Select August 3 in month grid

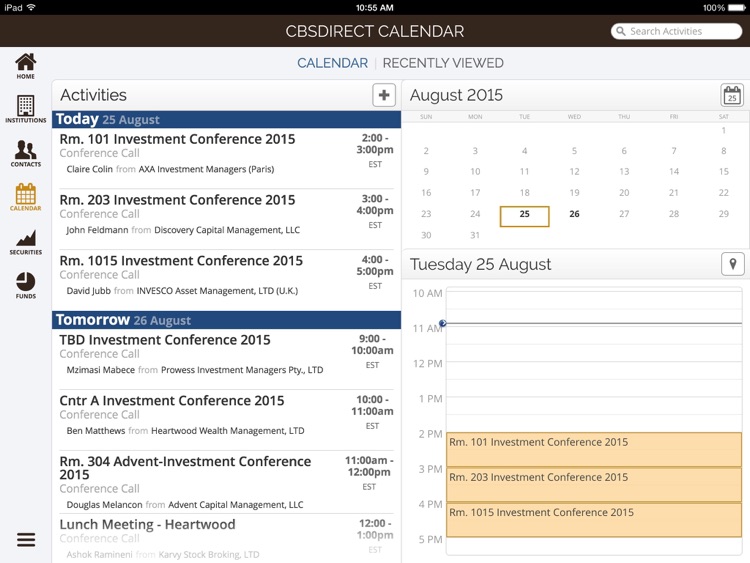click(x=475, y=151)
